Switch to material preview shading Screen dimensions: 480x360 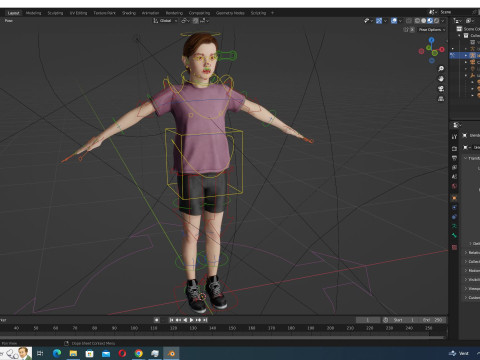pos(430,21)
